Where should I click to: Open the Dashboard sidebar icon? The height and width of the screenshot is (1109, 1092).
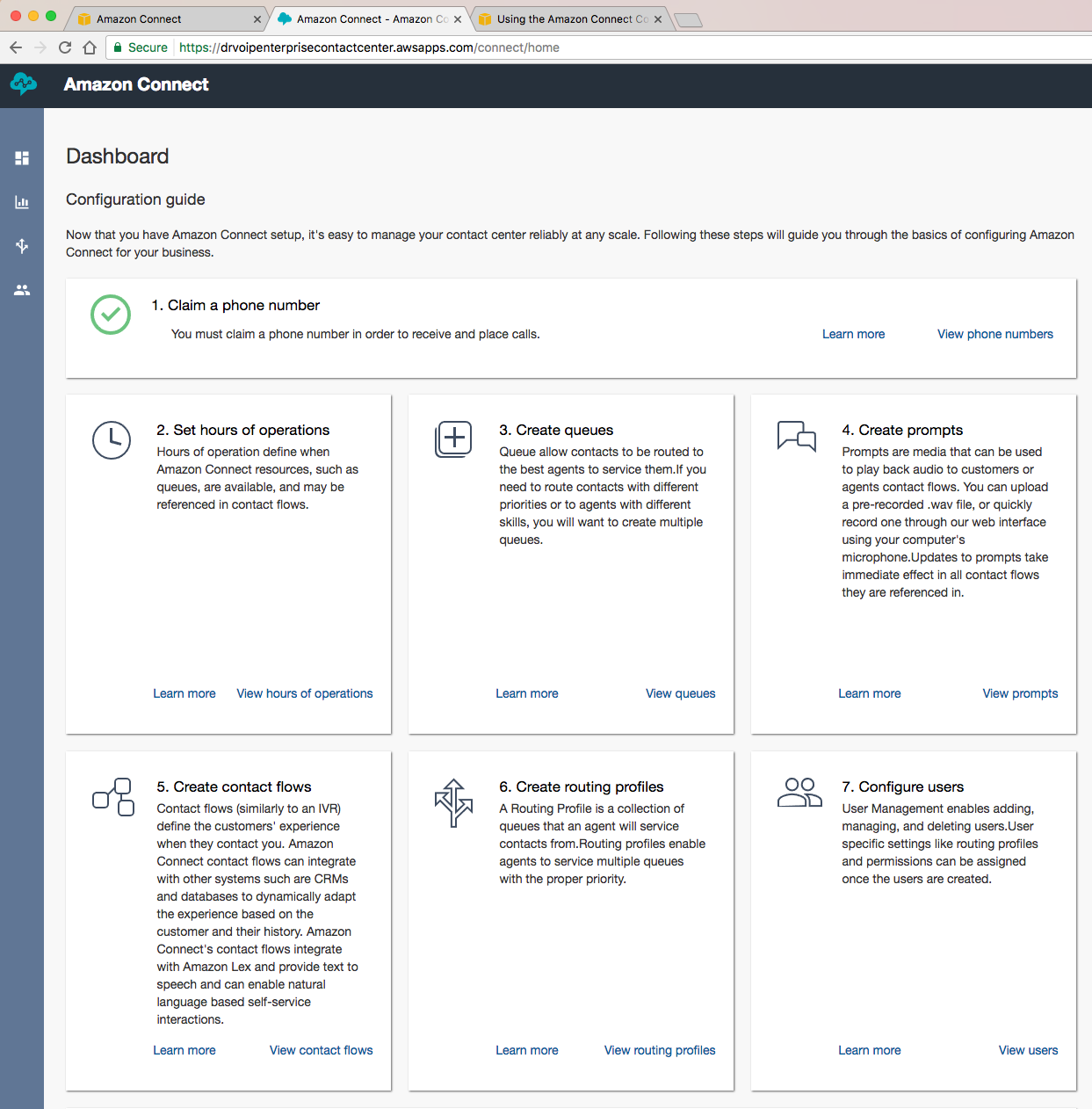22,158
